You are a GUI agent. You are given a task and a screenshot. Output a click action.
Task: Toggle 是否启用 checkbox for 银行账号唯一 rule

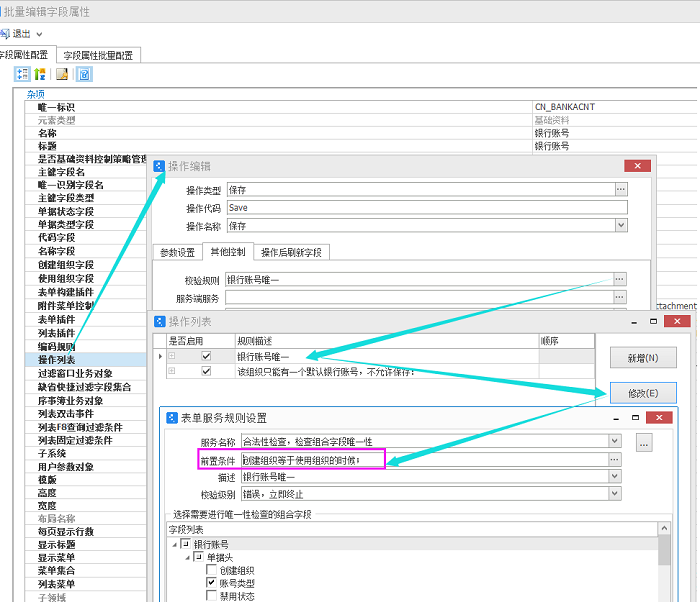206,355
